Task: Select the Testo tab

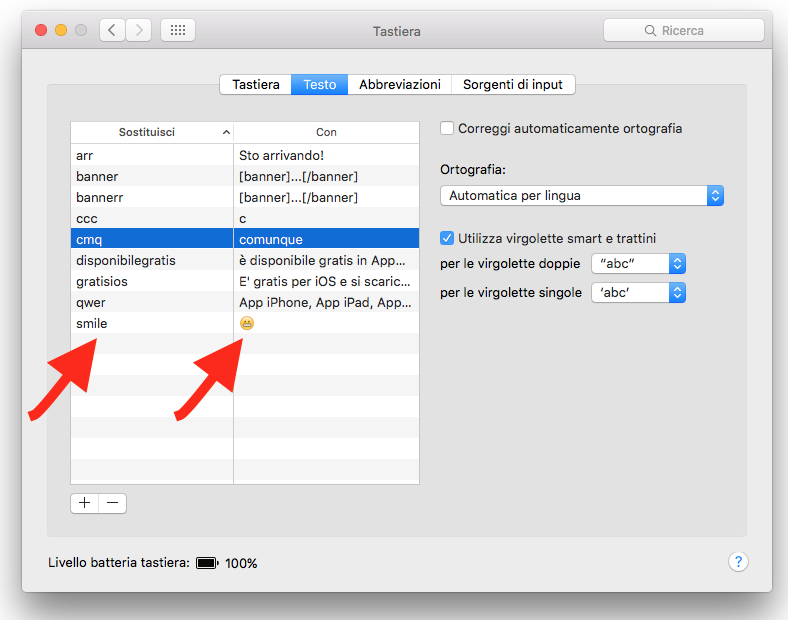Action: coord(320,84)
